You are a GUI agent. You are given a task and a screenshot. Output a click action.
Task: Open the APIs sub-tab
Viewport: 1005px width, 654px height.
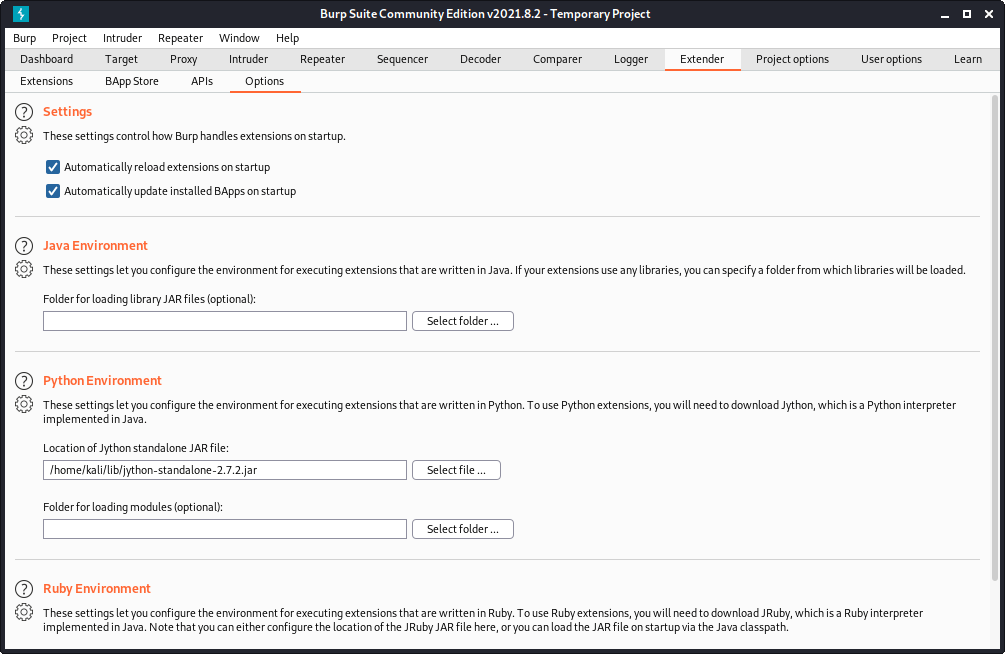[x=201, y=81]
